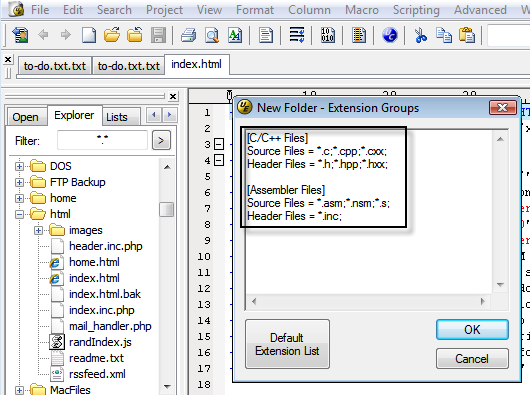
Task: Switch to the Open panel tab
Action: coord(26,117)
